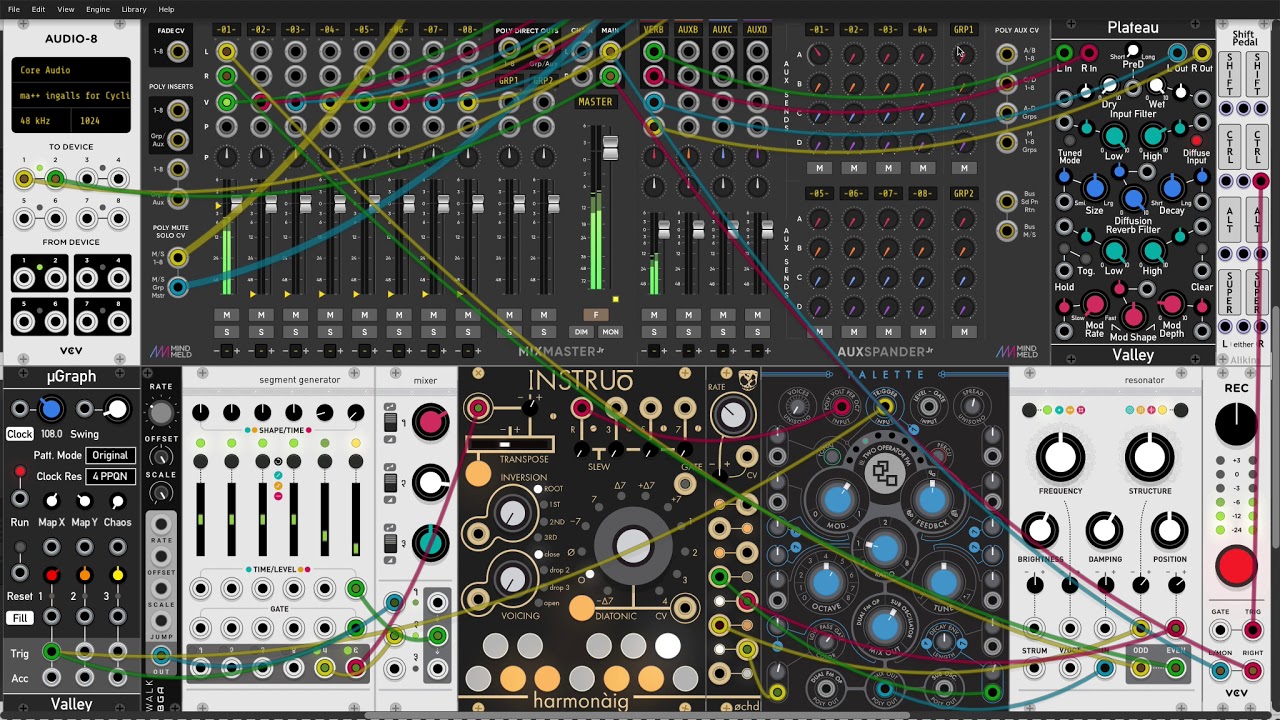Click REC module TRIG input jack

pyautogui.click(x=1252, y=630)
